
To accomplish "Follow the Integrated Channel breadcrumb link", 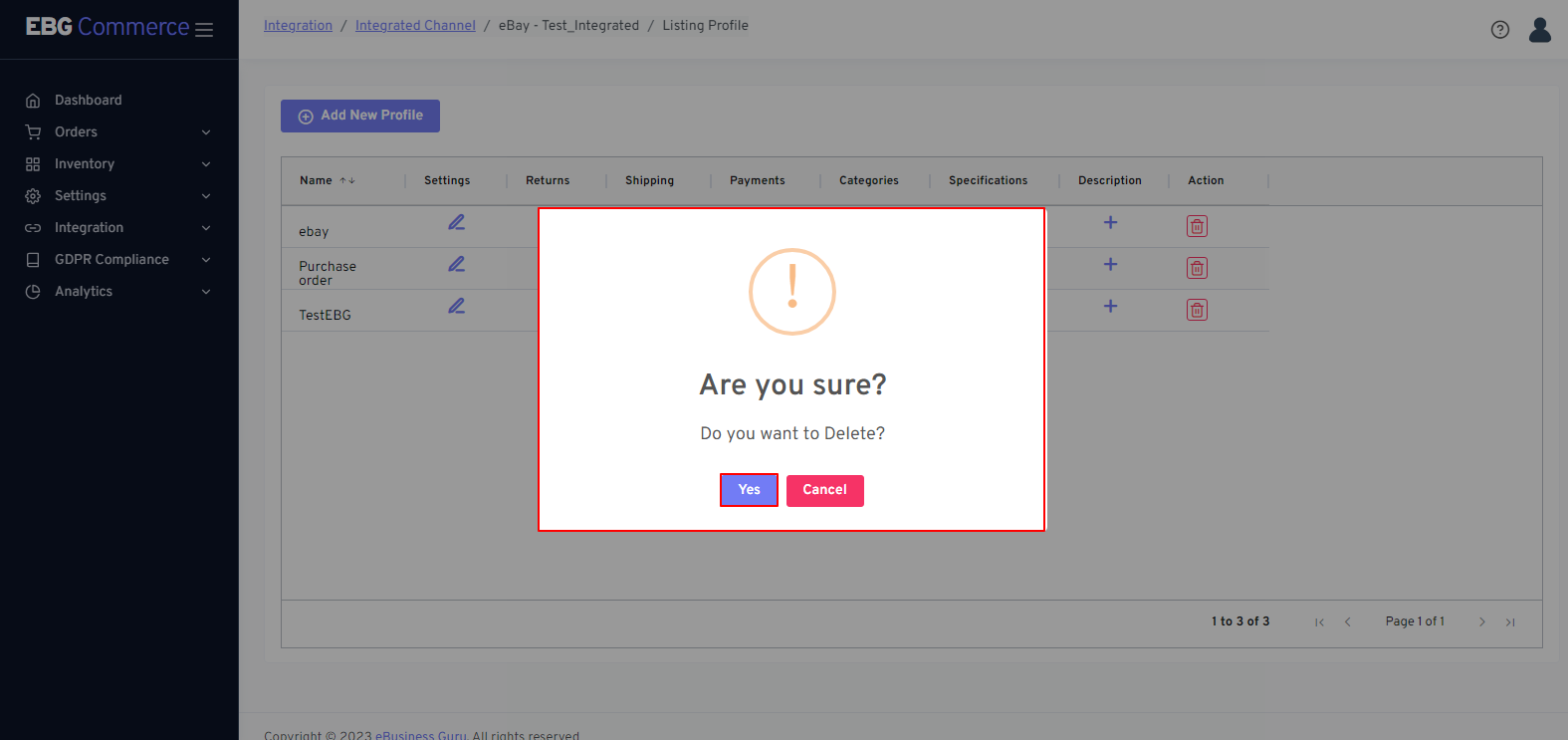I will [x=415, y=25].
